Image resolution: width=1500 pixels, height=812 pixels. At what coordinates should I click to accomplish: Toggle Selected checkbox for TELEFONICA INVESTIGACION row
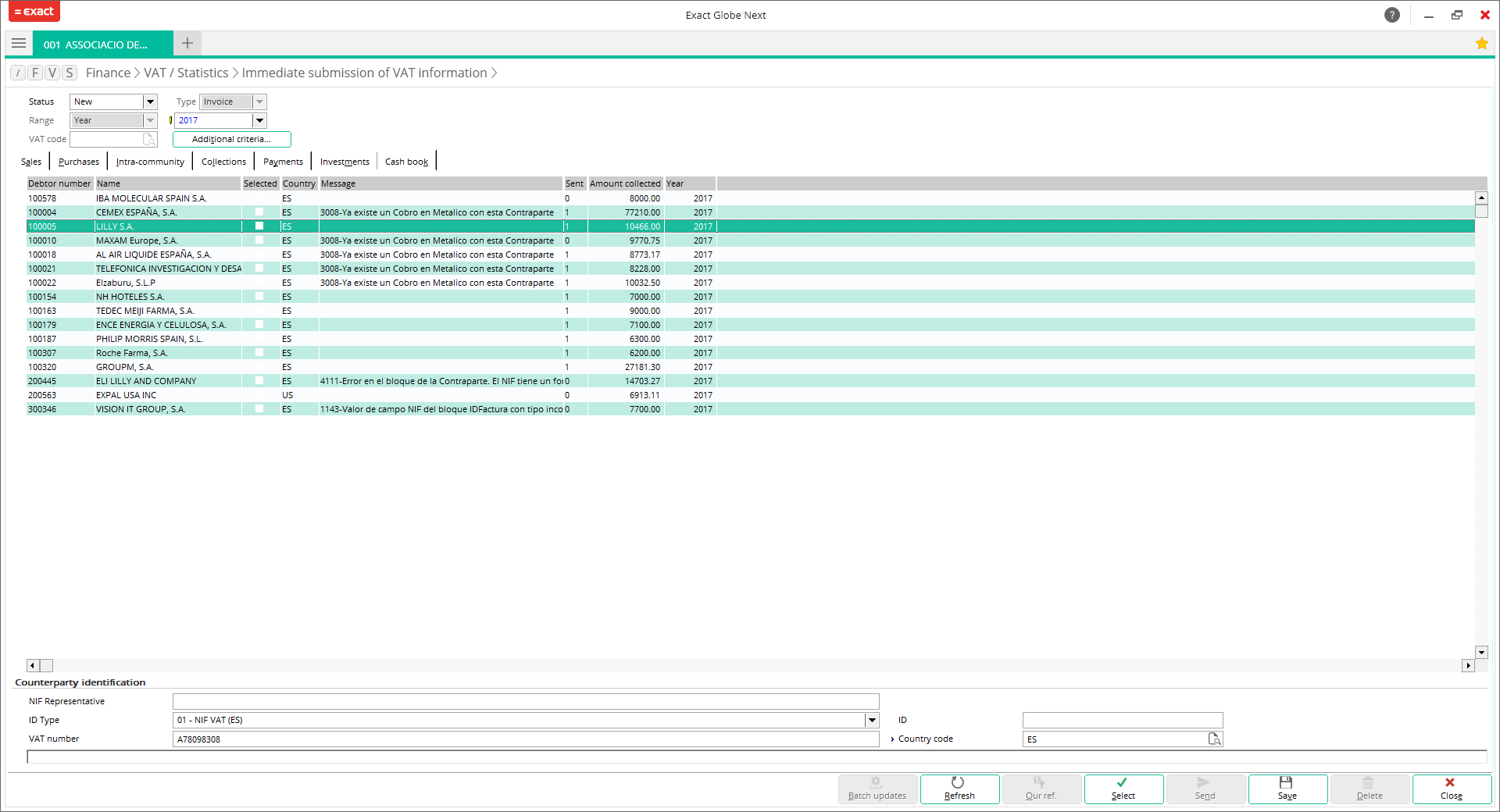(x=259, y=268)
